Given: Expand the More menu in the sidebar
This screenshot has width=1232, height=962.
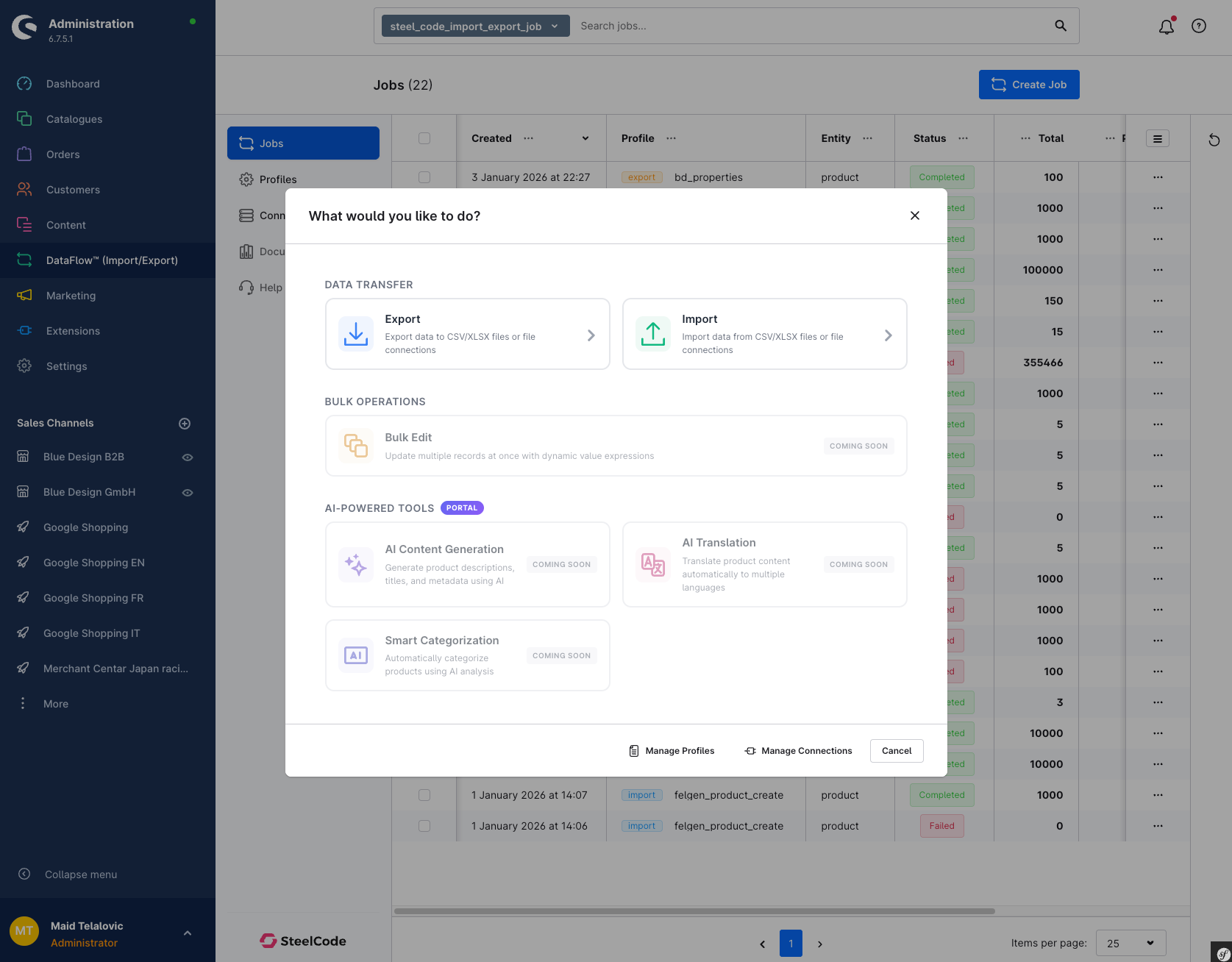Looking at the screenshot, I should click(55, 703).
